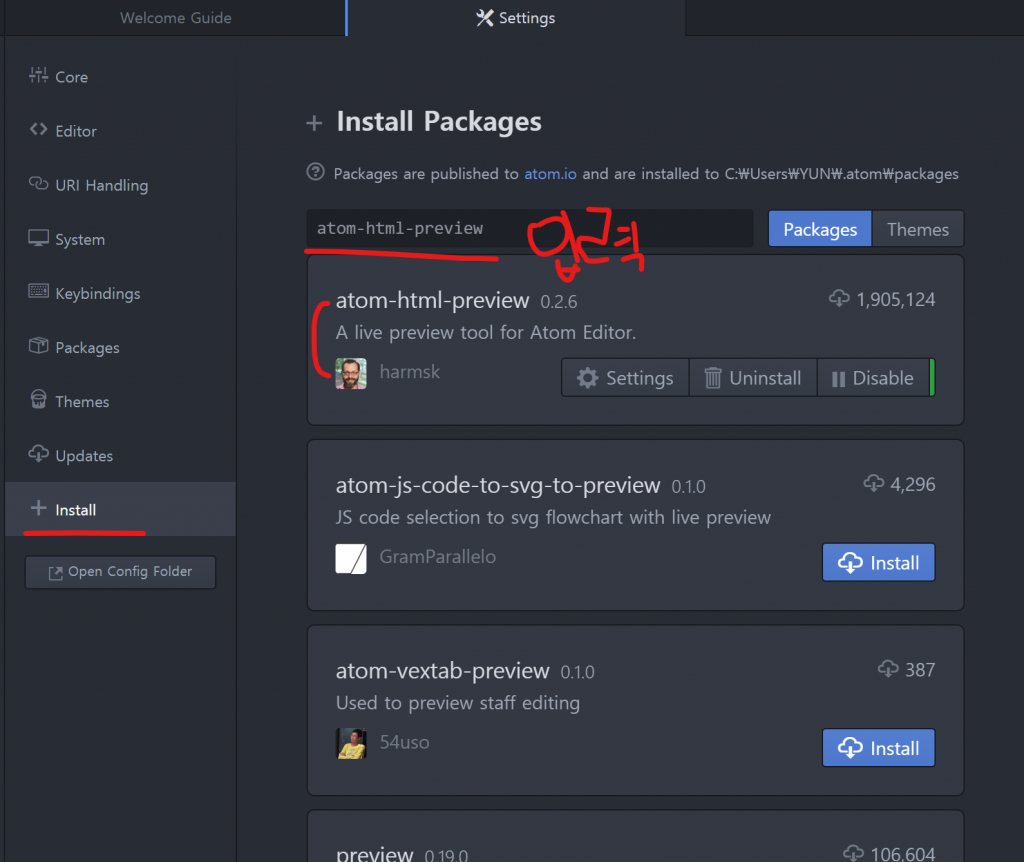Show installed Packages from the sidebar
The height and width of the screenshot is (862, 1024).
(x=120, y=347)
